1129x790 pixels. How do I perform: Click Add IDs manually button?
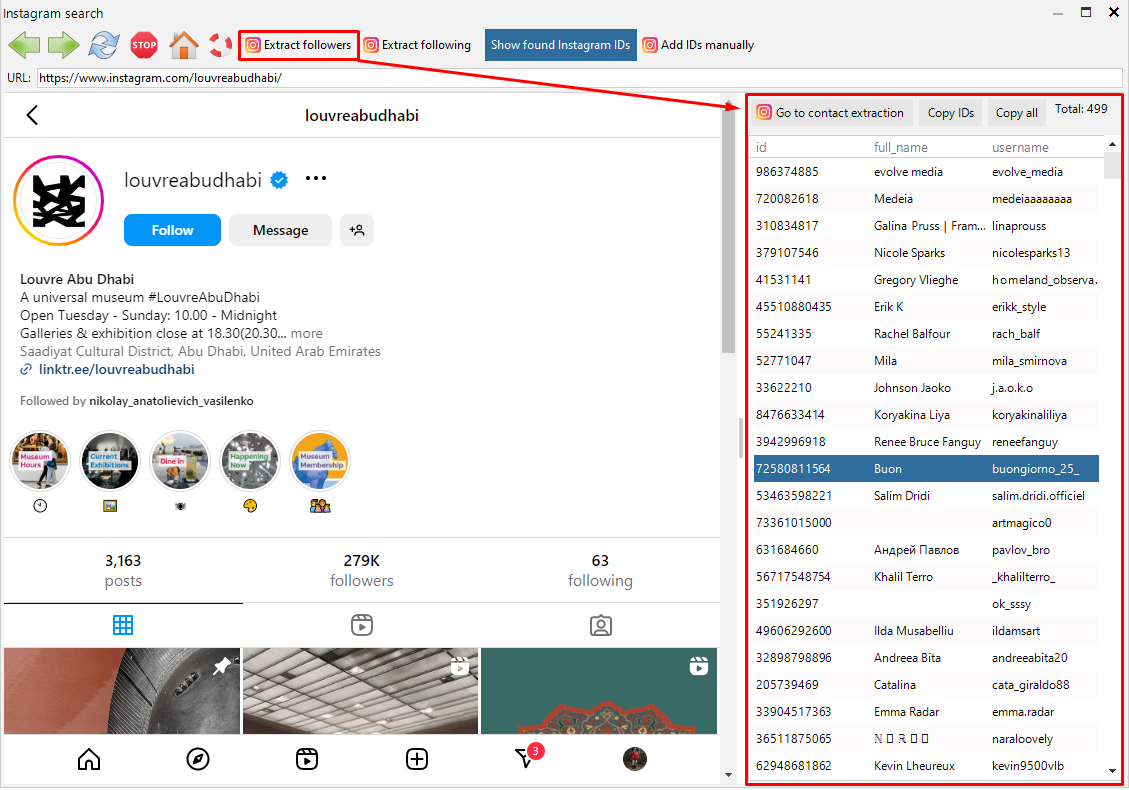(698, 45)
